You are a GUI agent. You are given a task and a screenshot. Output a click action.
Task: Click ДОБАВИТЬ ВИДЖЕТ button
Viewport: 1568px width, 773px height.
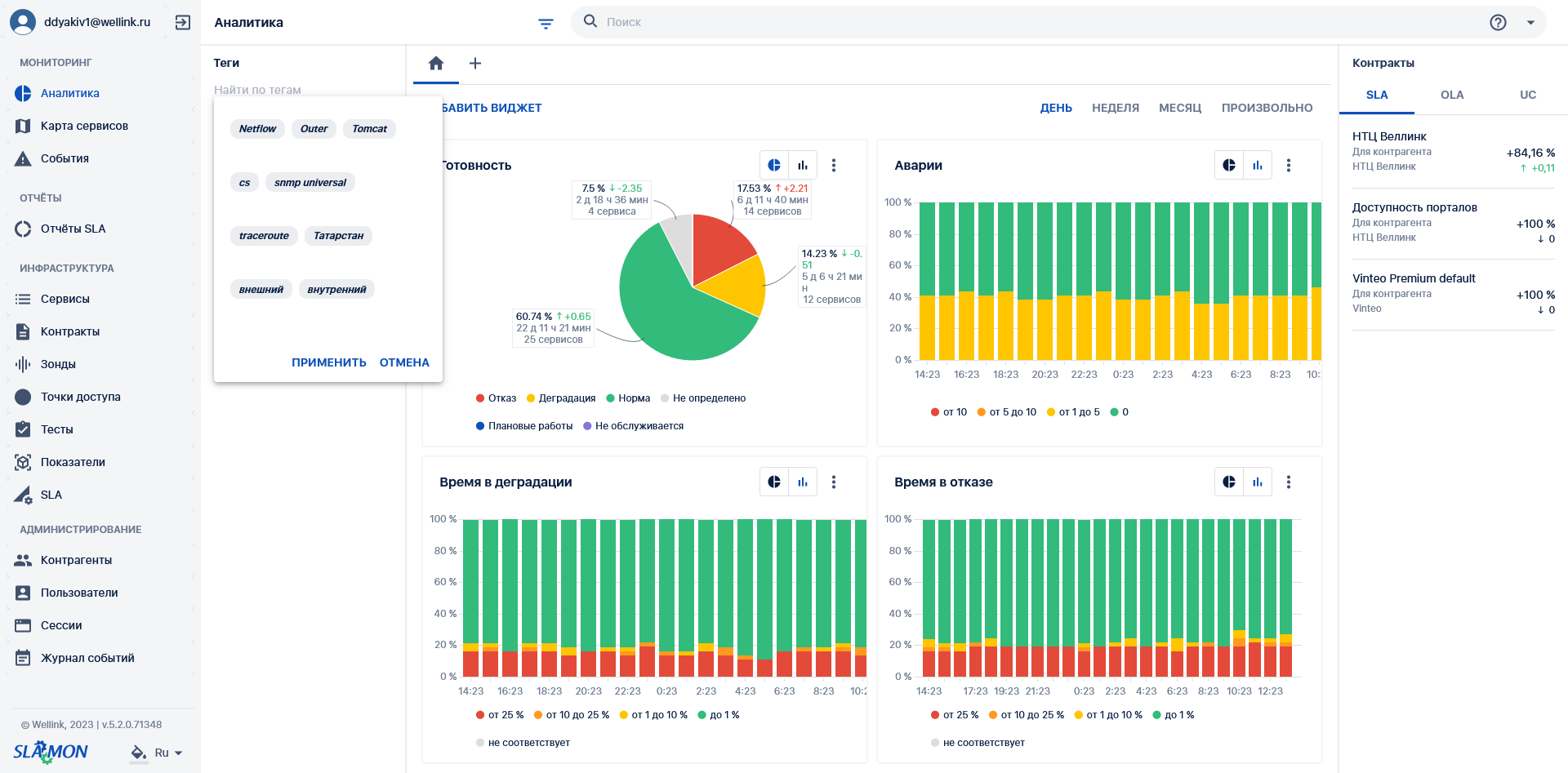(492, 108)
